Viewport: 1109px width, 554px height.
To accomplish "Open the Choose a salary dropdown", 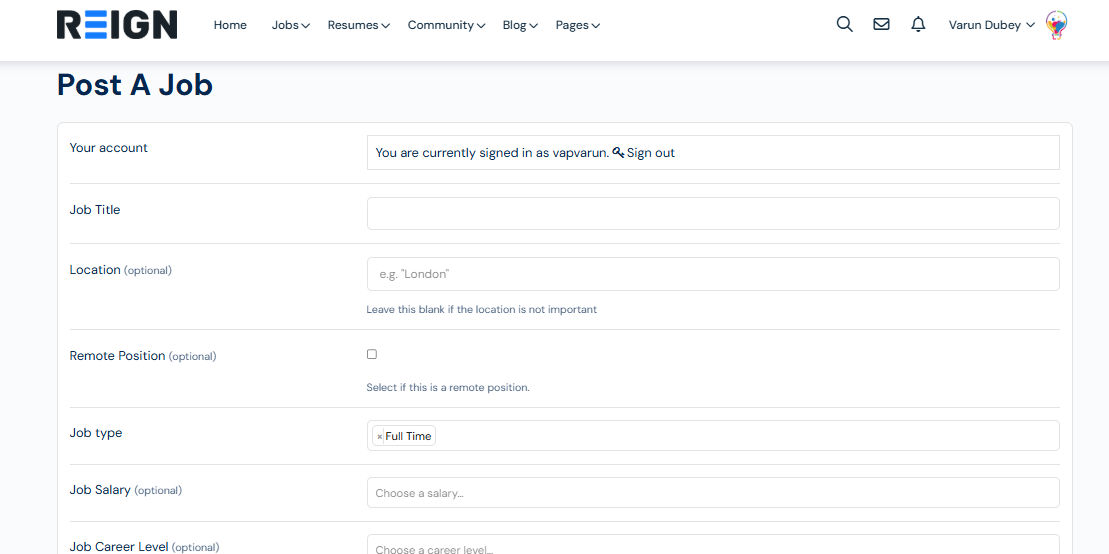I will (712, 492).
